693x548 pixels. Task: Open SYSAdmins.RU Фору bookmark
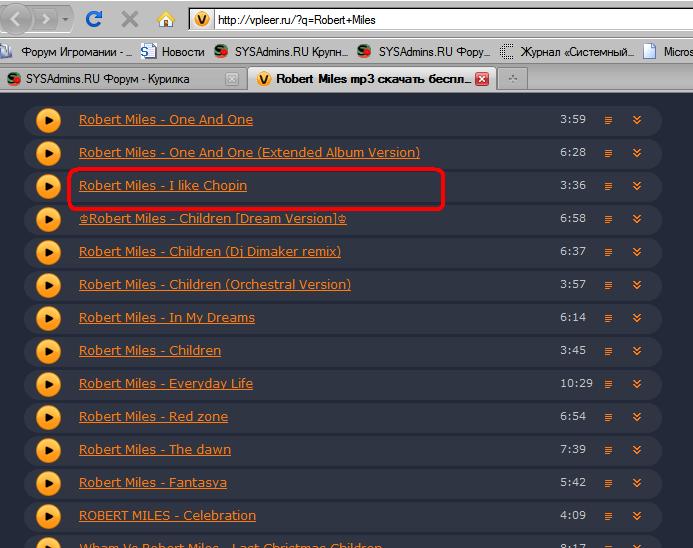pyautogui.click(x=424, y=52)
